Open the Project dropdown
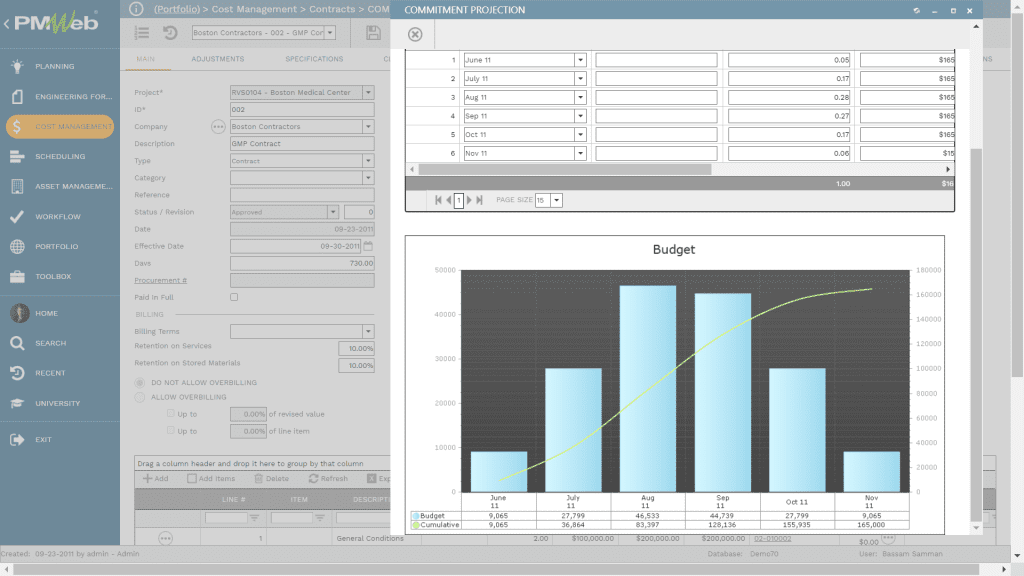 (x=368, y=93)
